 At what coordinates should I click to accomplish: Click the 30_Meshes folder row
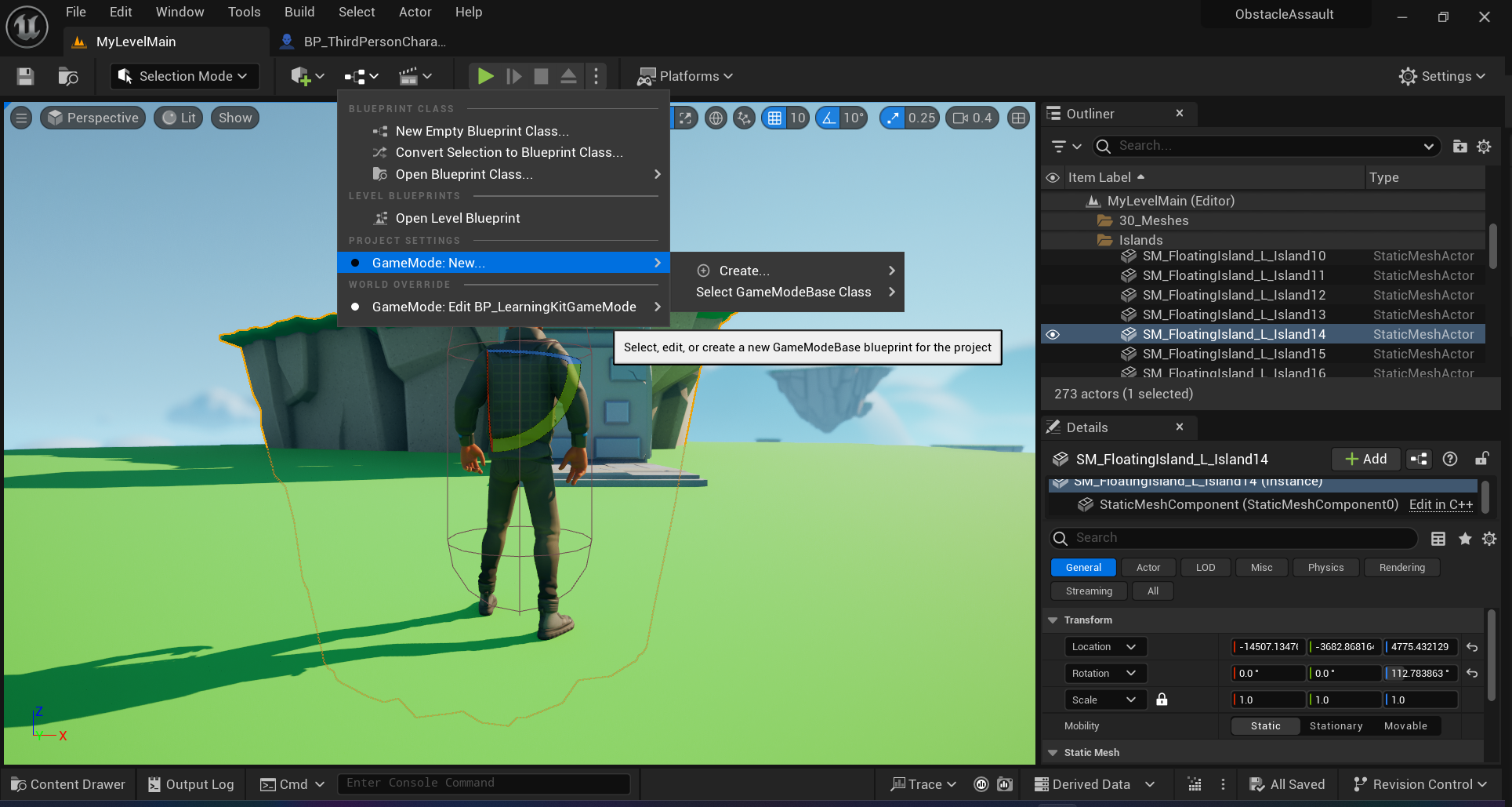[x=1263, y=220]
